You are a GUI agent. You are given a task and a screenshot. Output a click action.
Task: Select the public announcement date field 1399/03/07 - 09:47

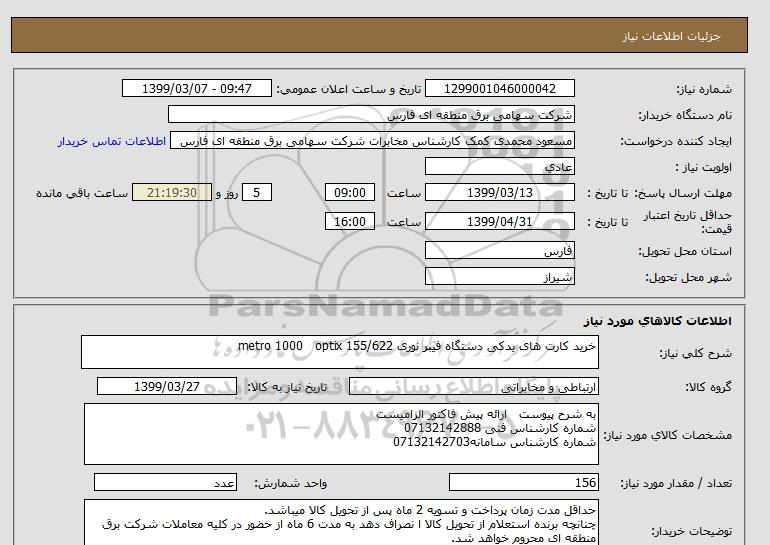pos(196,88)
